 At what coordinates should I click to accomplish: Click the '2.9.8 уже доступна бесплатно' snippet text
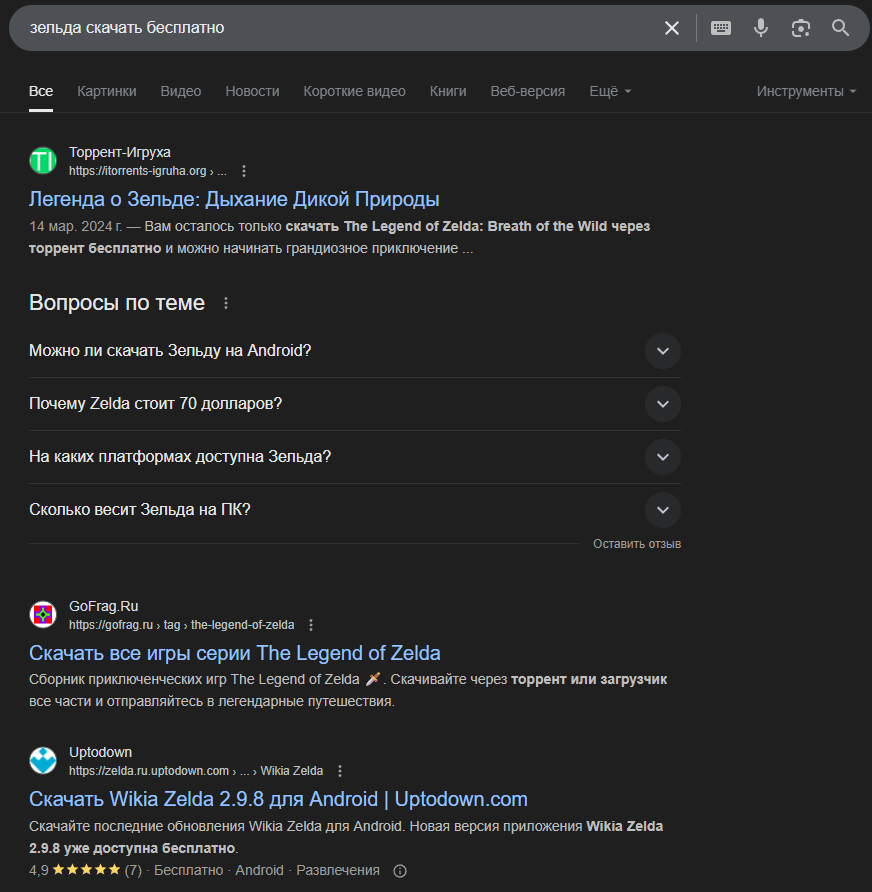tap(132, 848)
